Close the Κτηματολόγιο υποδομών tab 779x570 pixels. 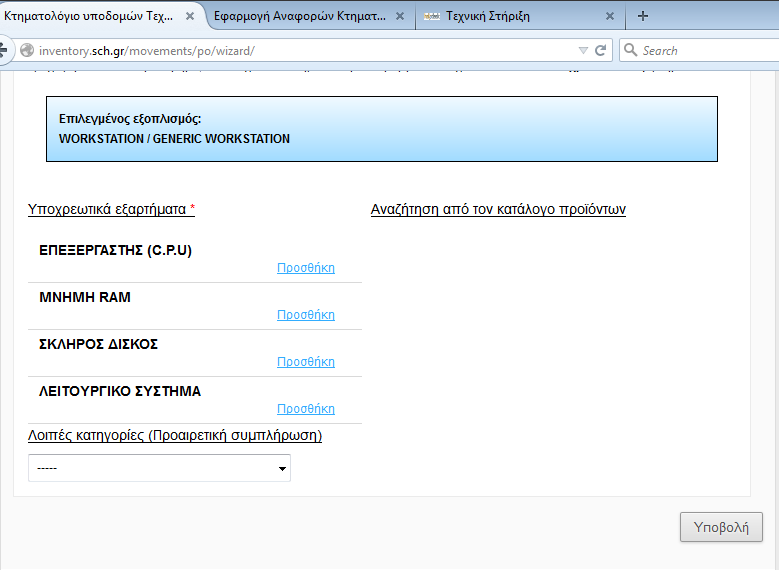(x=190, y=16)
